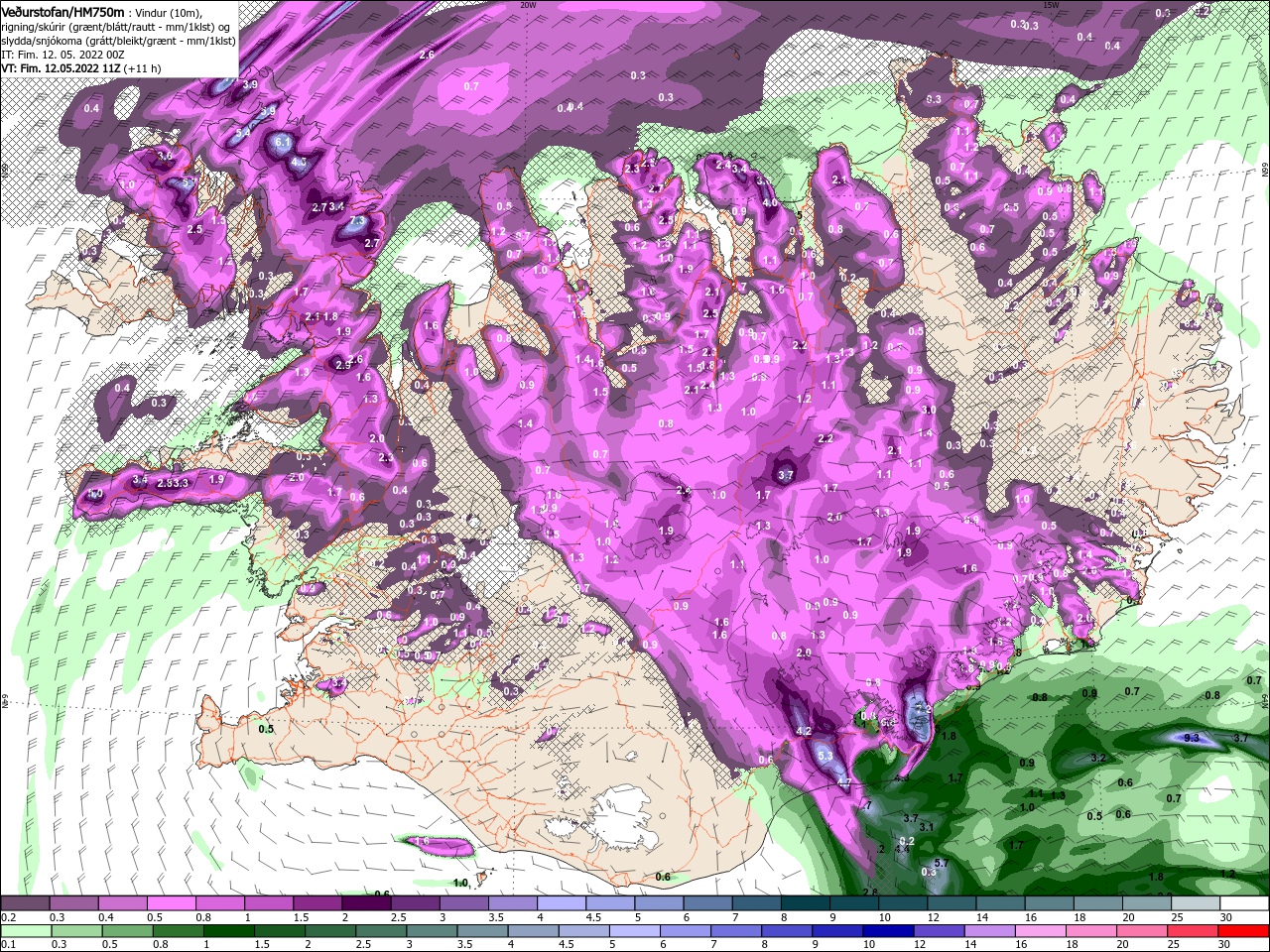Click the 9.3 rainfall value offshore southeast
Screen dimensions: 1270x952
(x=1192, y=738)
